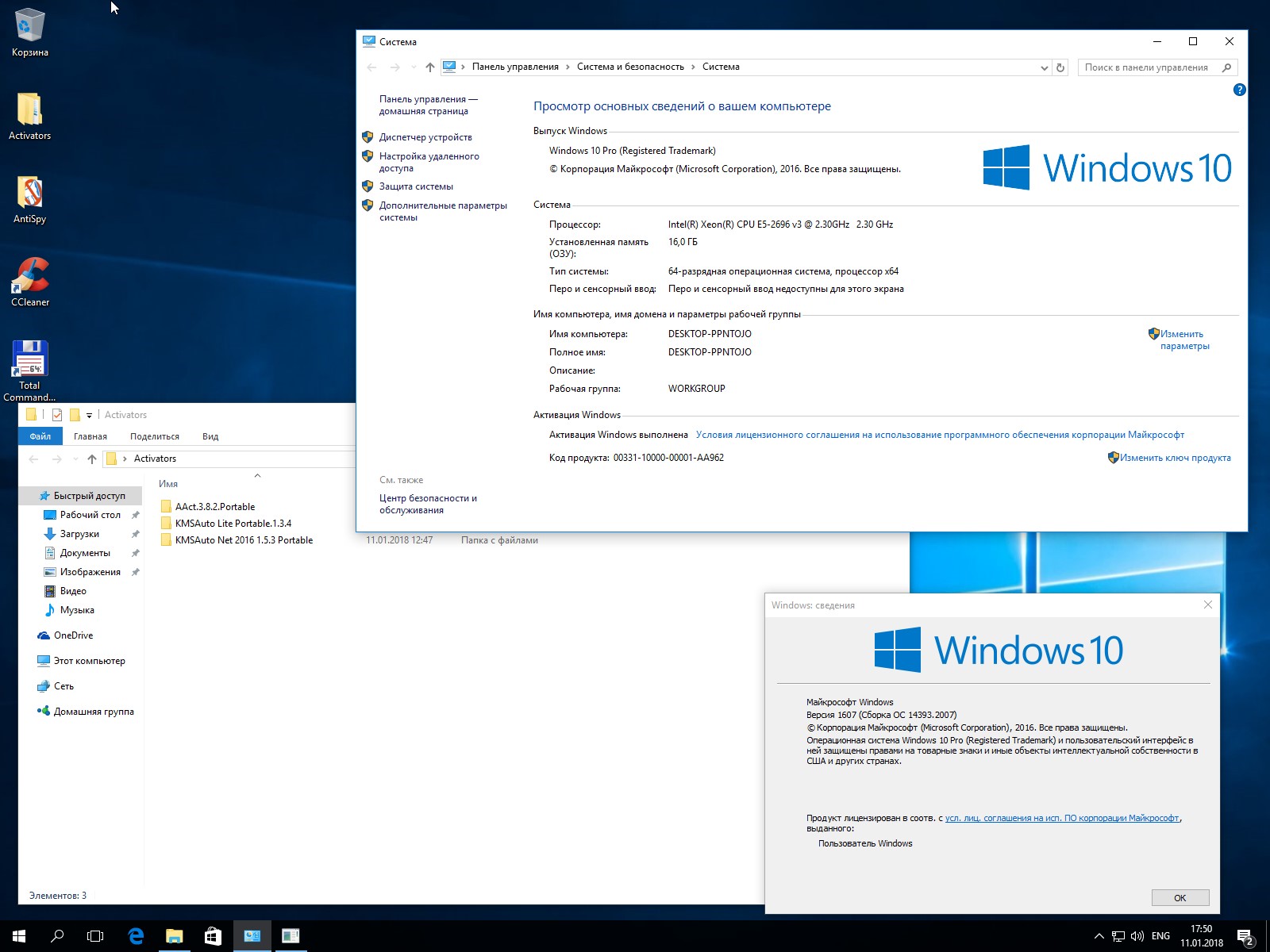Screen dimensions: 1270x952
Task: Click OK in Windows info dialog
Action: (1180, 897)
